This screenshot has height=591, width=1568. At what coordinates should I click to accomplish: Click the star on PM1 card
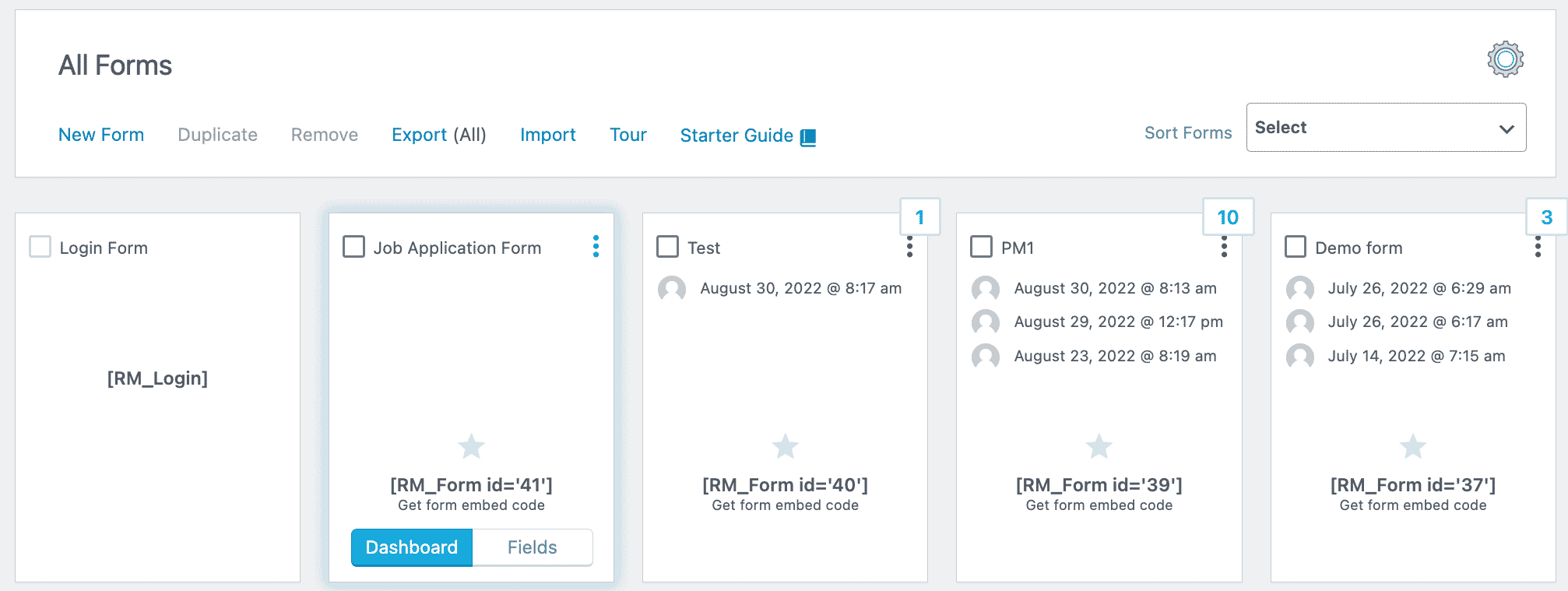click(x=1099, y=446)
